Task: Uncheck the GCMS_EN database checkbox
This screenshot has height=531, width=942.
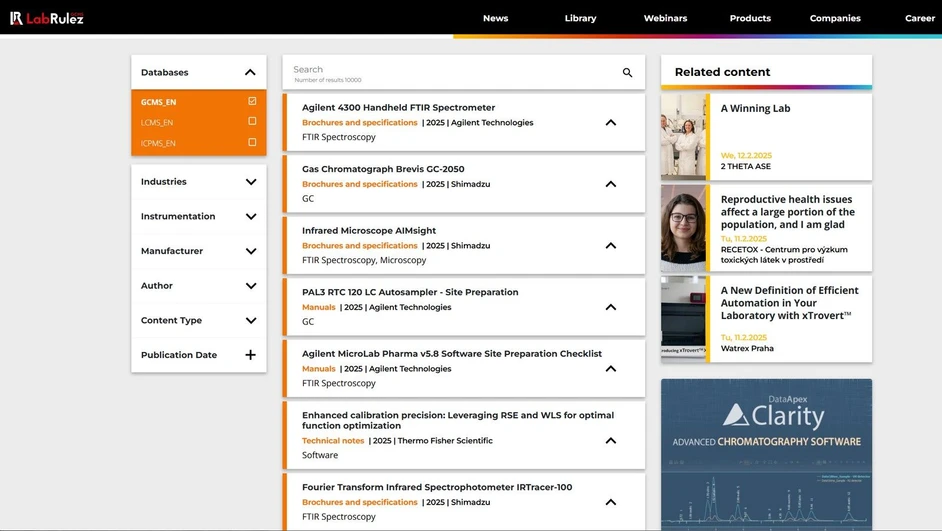Action: coord(252,101)
